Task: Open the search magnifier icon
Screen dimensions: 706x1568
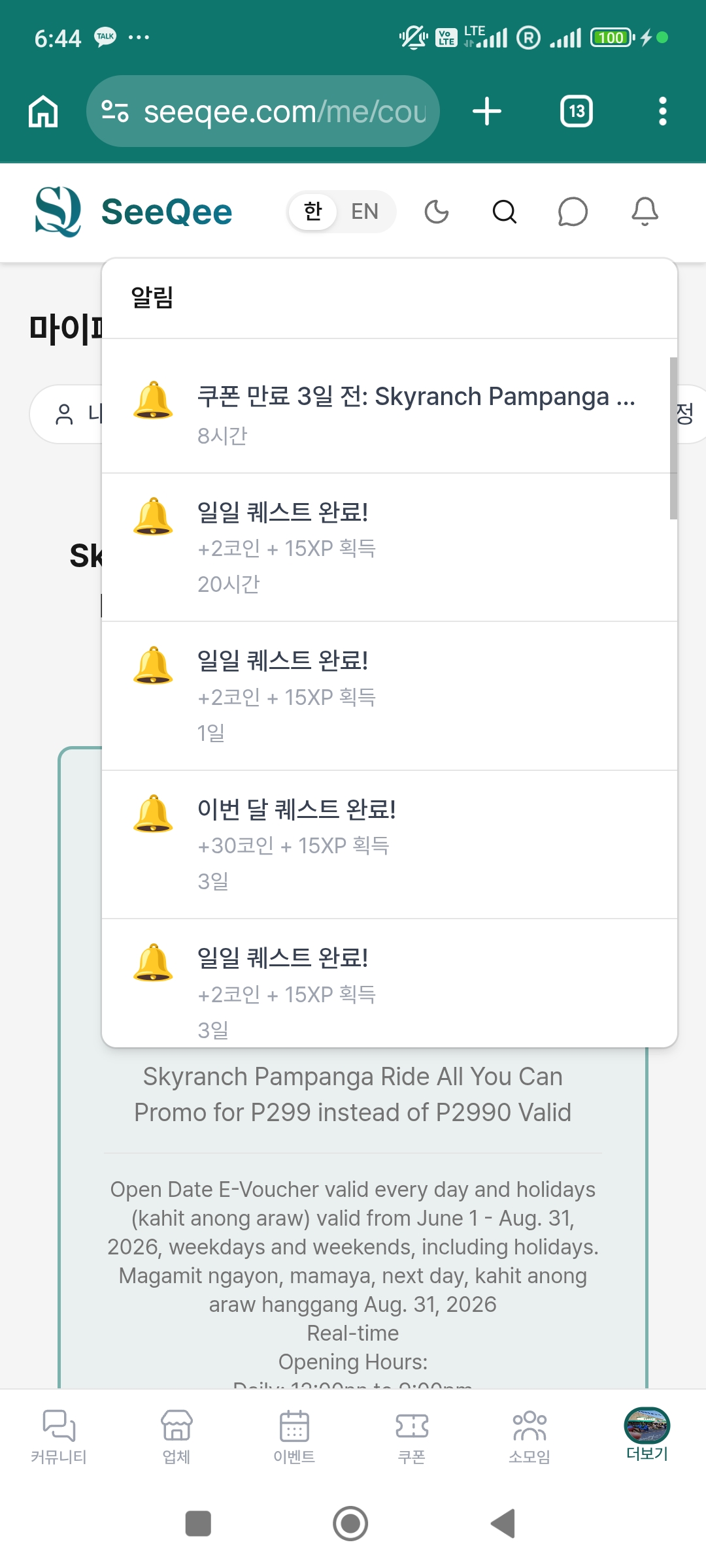Action: (504, 212)
